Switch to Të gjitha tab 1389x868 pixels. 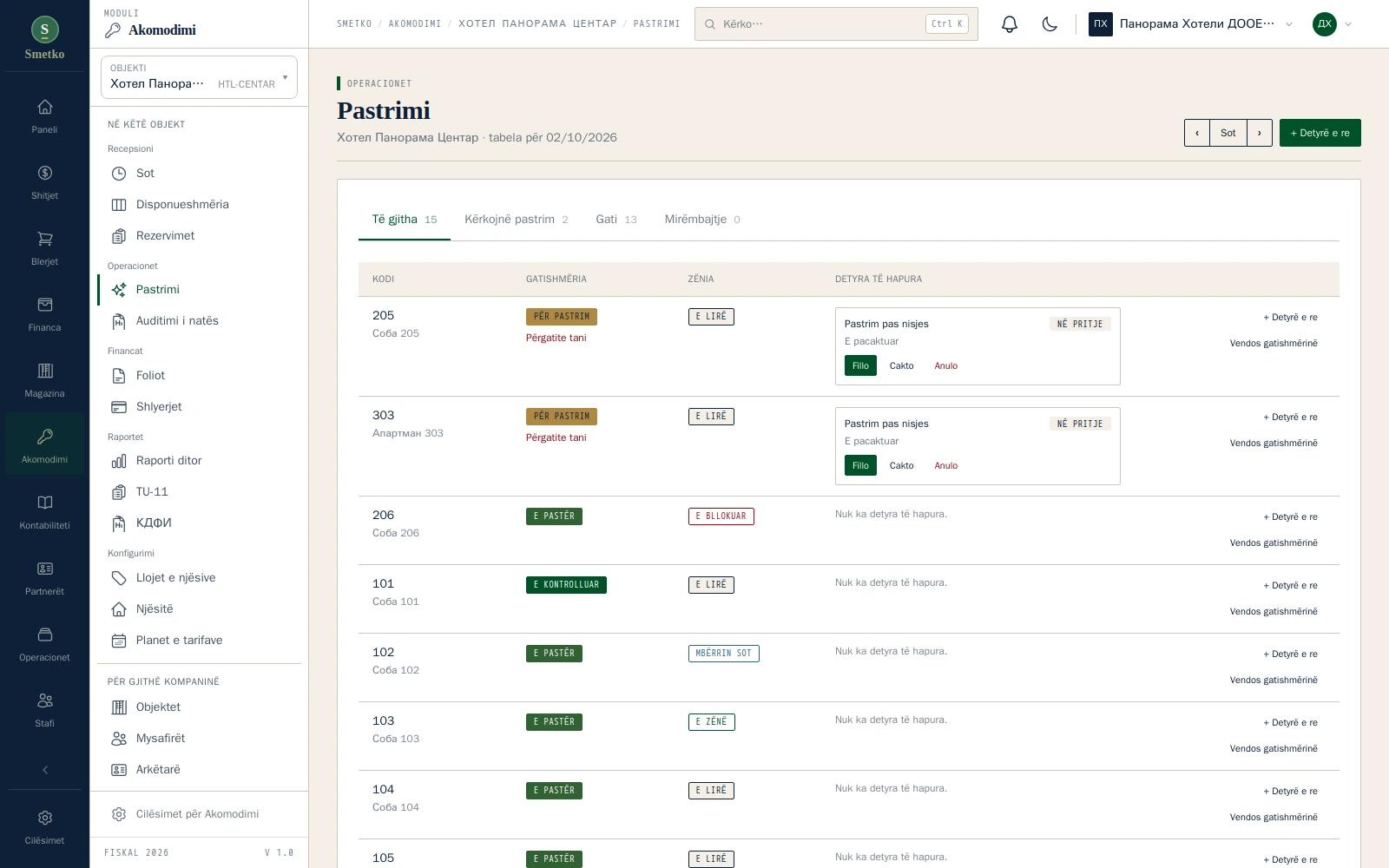click(405, 220)
